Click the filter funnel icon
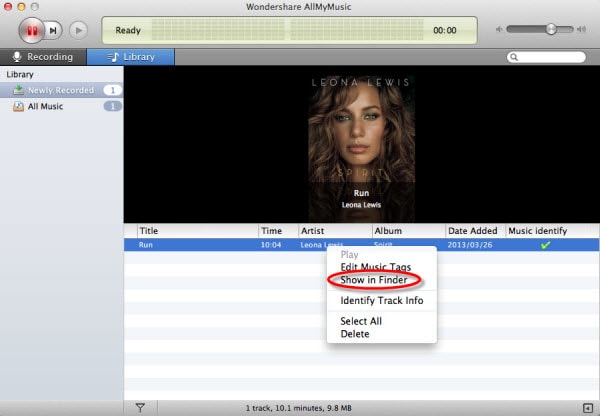 (x=140, y=408)
